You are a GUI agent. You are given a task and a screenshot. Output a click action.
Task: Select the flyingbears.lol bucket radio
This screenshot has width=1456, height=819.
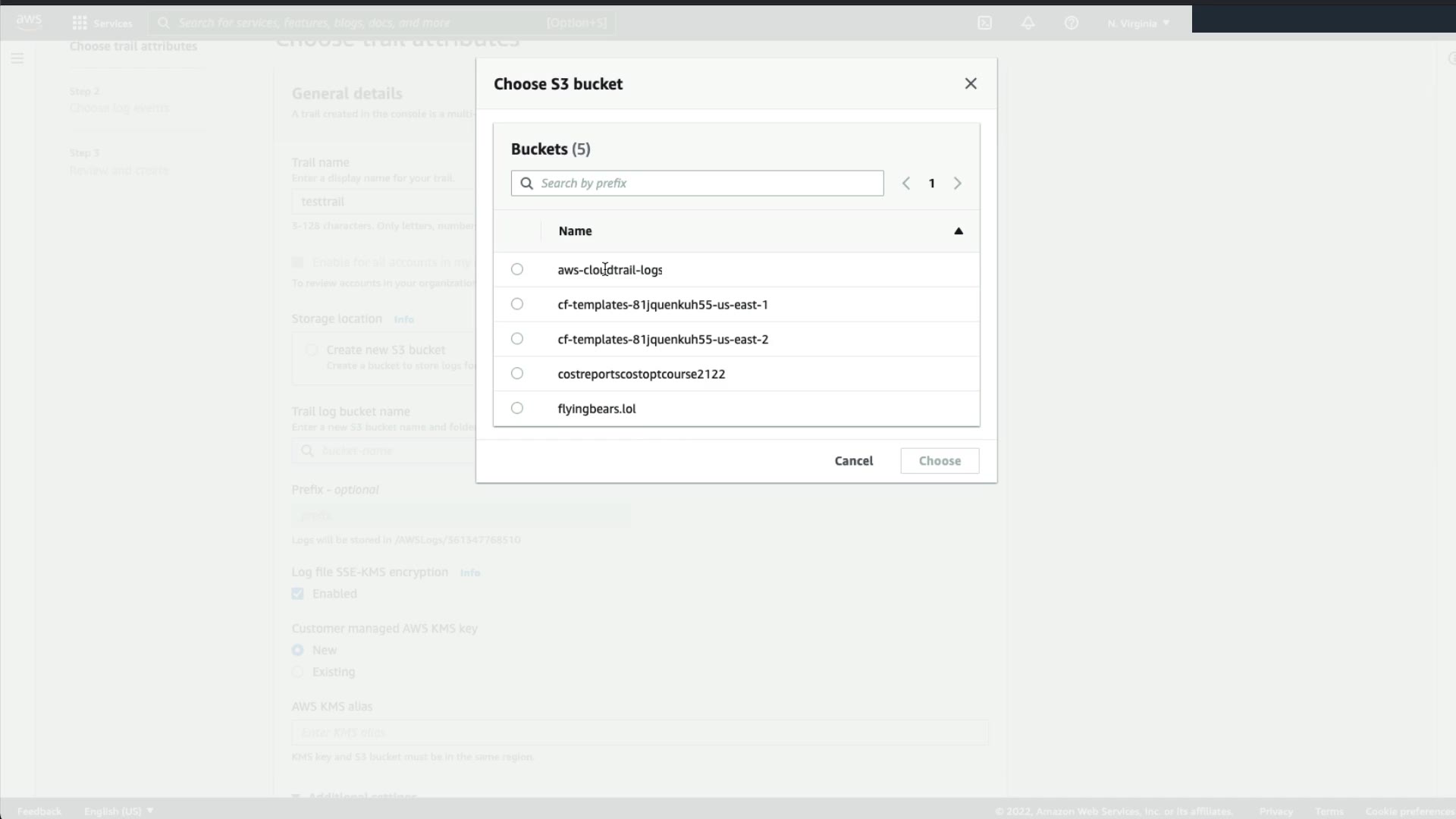[x=517, y=408]
